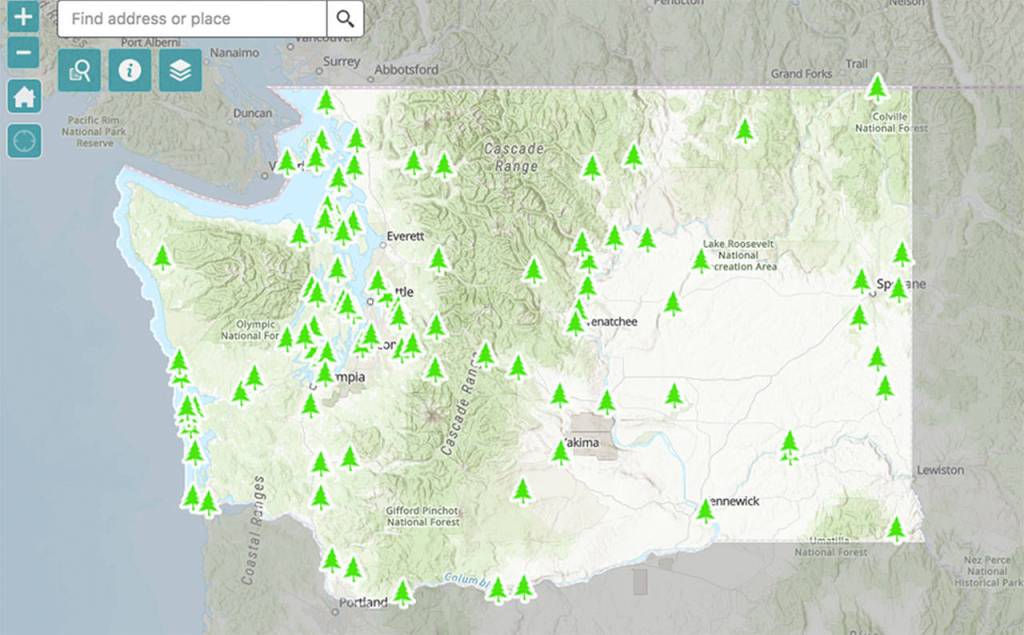1024x635 pixels.
Task: Click the tree marker beside Lake Roosevelt label
Action: (x=701, y=260)
